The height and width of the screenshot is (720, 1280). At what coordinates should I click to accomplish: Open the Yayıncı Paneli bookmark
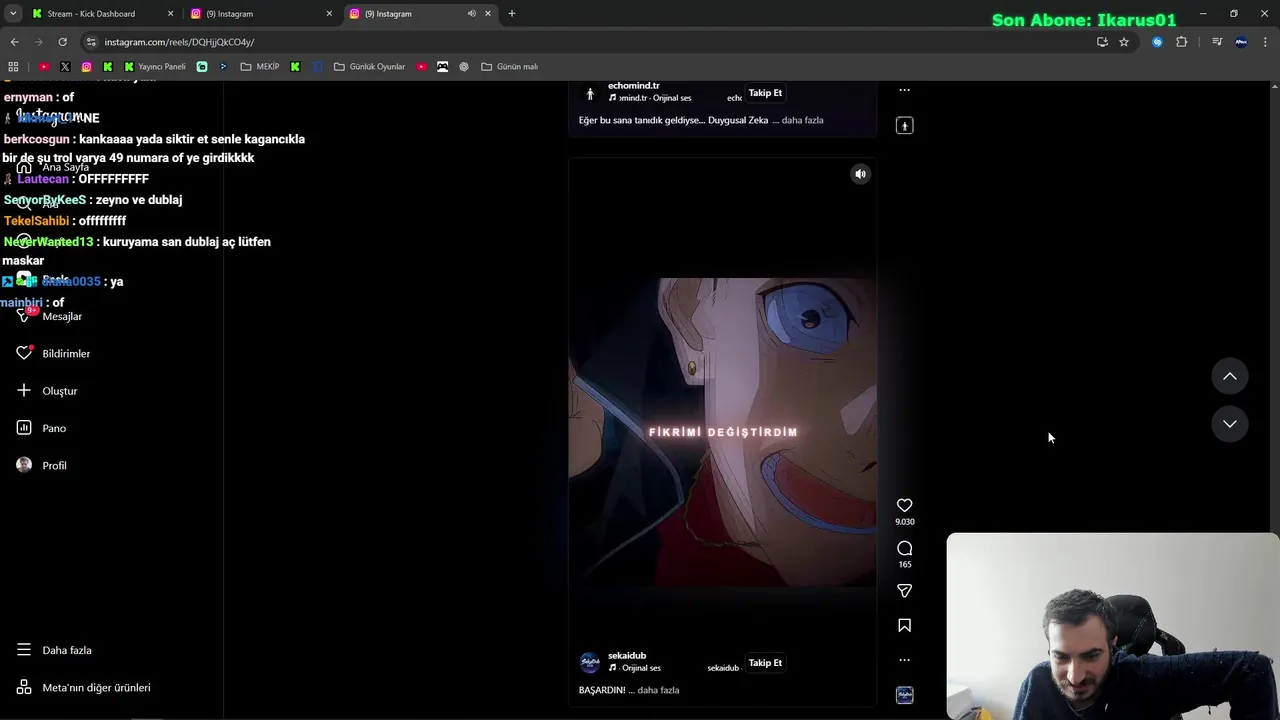(155, 67)
